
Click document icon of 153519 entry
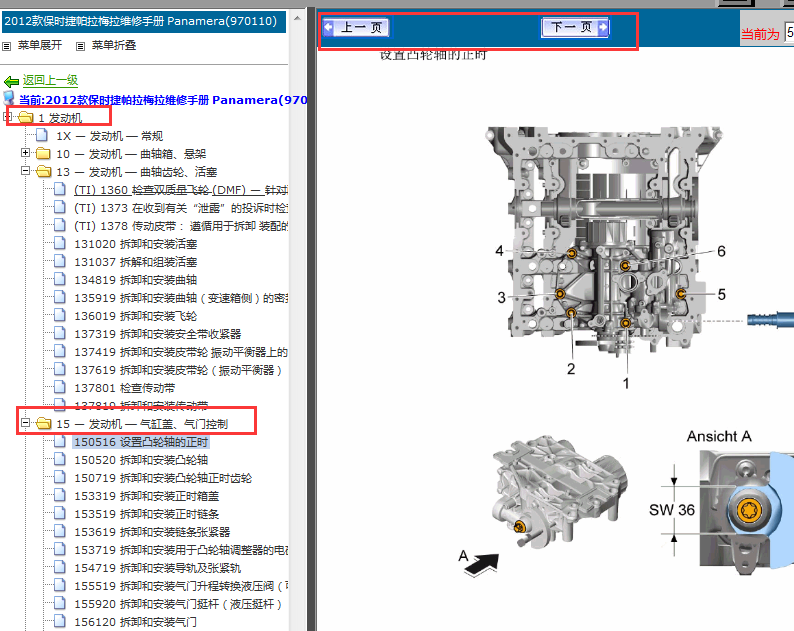[x=59, y=513]
